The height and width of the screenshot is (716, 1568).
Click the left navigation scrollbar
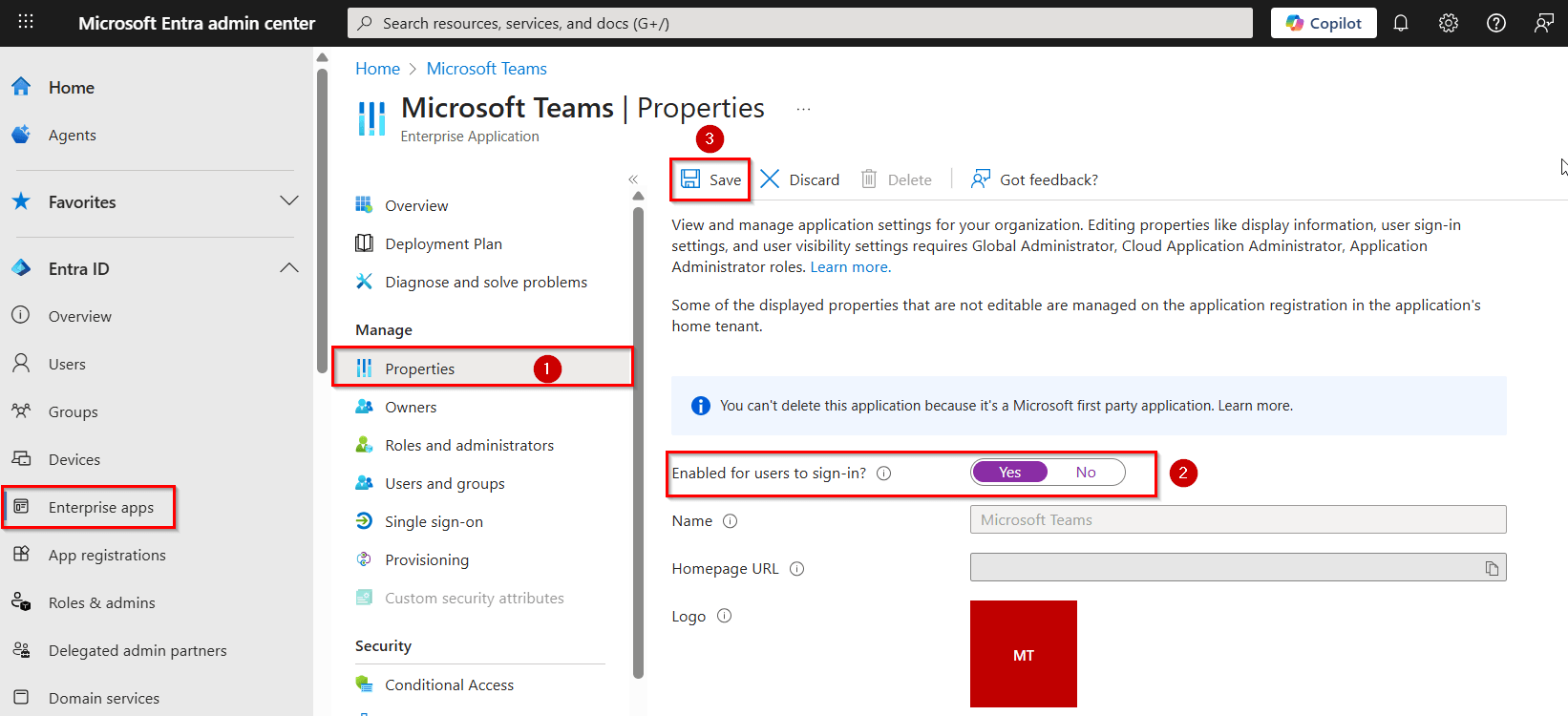click(x=322, y=220)
